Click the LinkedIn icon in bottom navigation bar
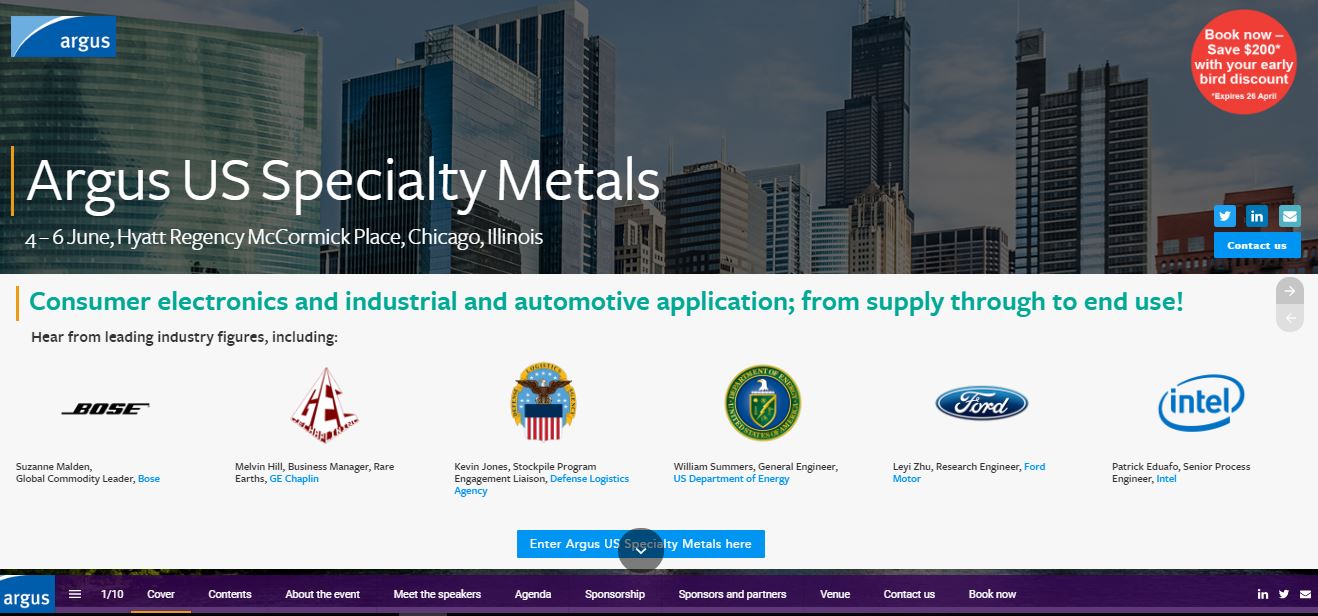This screenshot has height=616, width=1318. click(x=1263, y=594)
